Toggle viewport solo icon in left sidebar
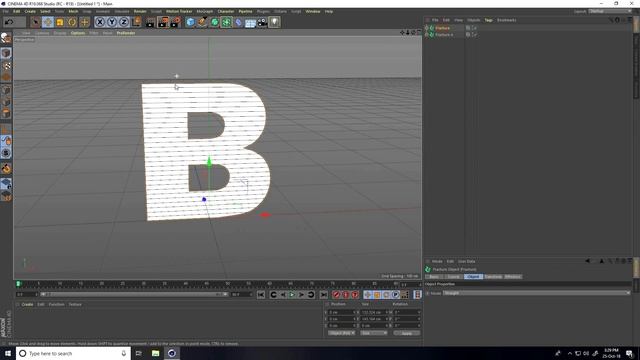 pos(6,153)
